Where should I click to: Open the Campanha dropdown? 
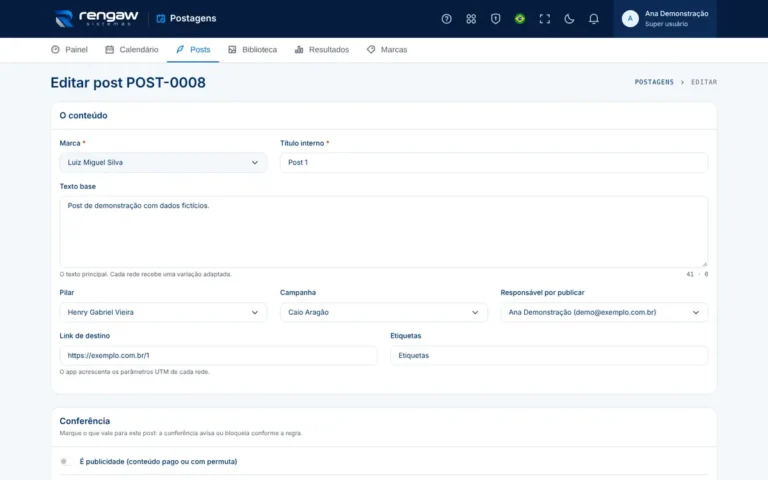tap(384, 312)
